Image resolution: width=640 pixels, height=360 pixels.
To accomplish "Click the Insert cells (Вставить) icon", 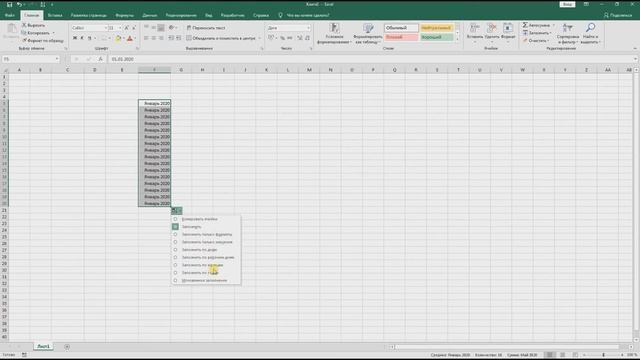I will coord(475,28).
